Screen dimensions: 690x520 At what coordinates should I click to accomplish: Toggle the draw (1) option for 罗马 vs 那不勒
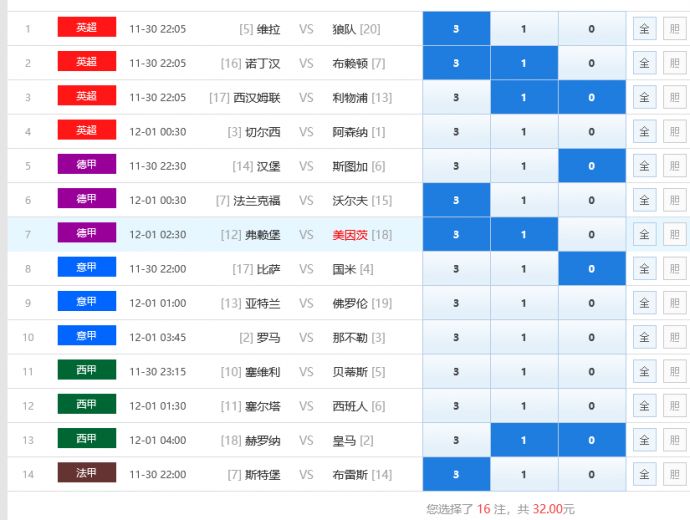tap(524, 338)
